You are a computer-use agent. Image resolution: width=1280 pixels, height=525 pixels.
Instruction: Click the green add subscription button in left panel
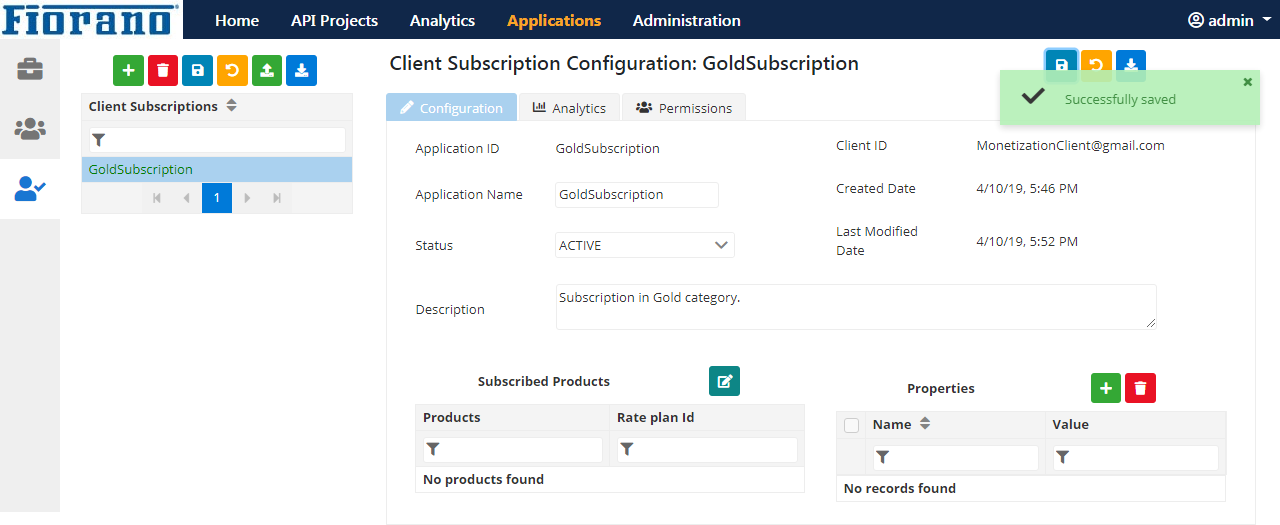point(128,70)
